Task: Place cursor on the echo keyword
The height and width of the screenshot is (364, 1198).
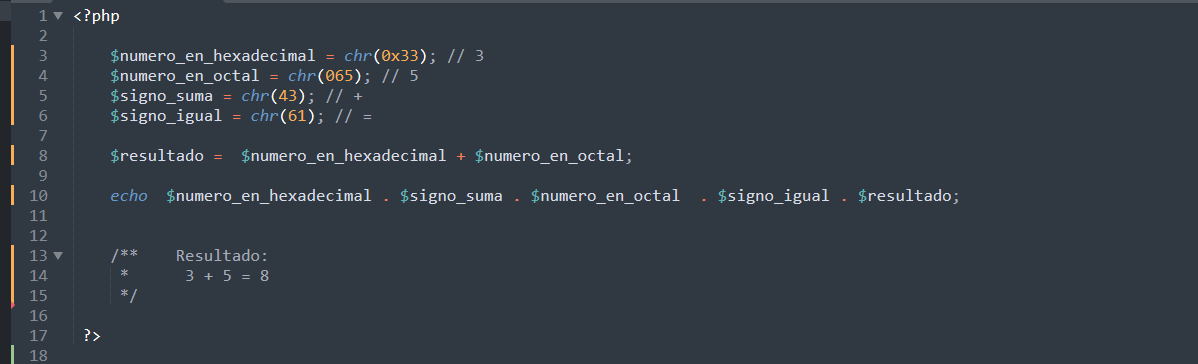Action: (x=128, y=196)
